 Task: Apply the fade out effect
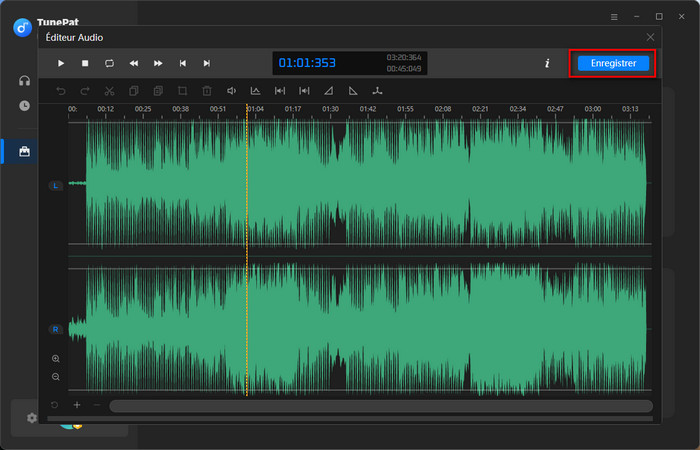[x=353, y=91]
